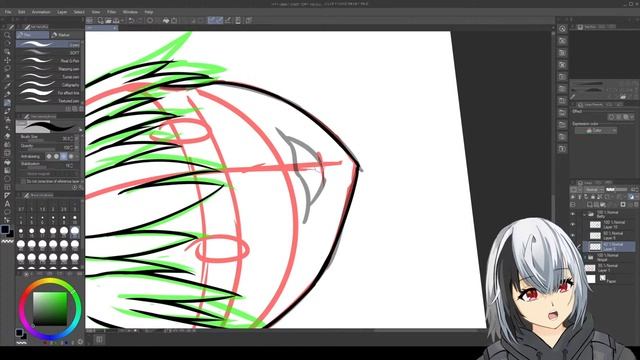Click the Redo toolbar icon
This screenshot has width=640, height=360.
[x=140, y=20]
